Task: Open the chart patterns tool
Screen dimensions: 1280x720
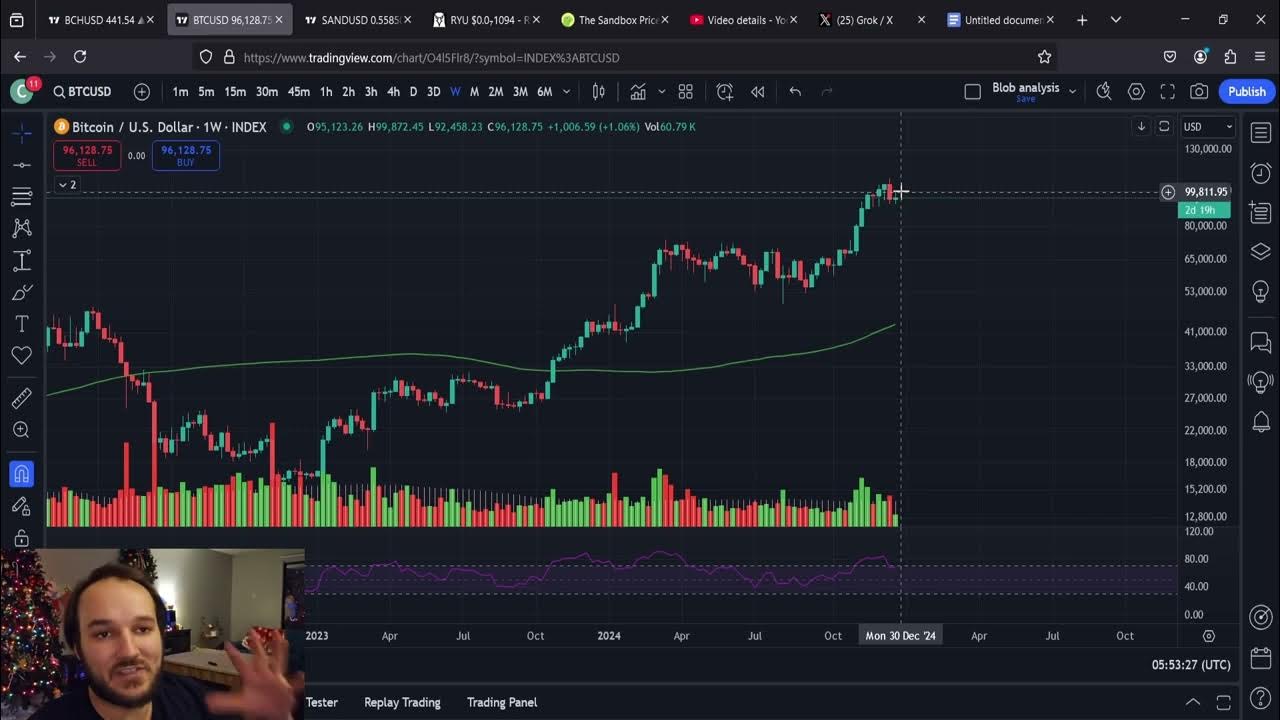Action: [21, 228]
